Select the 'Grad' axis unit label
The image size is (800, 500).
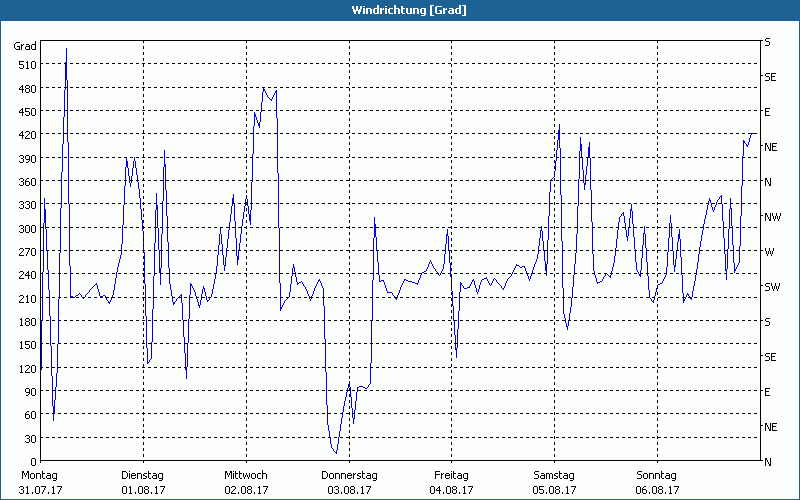25,46
